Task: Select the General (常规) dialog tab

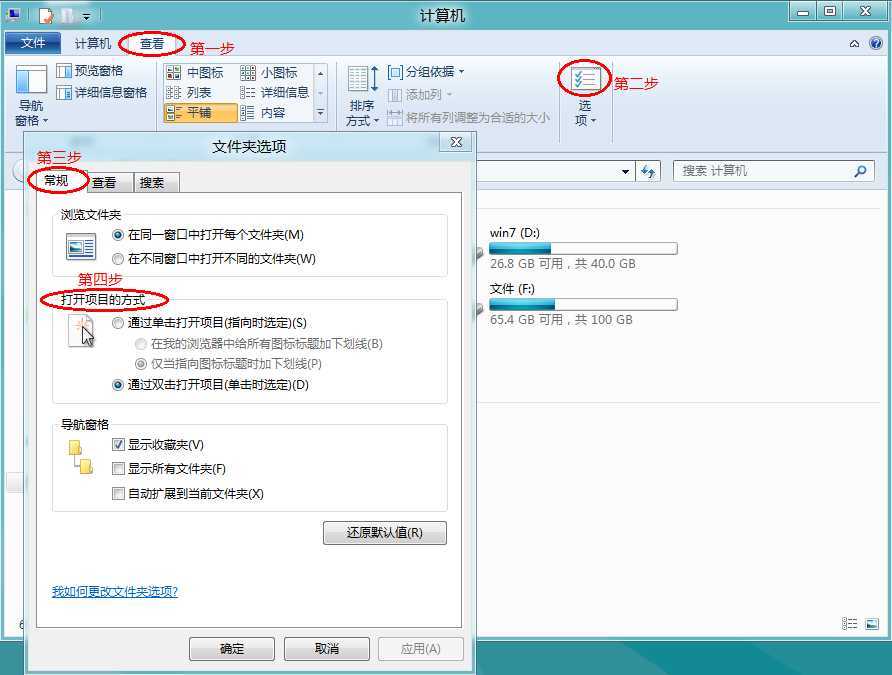Action: coord(56,181)
